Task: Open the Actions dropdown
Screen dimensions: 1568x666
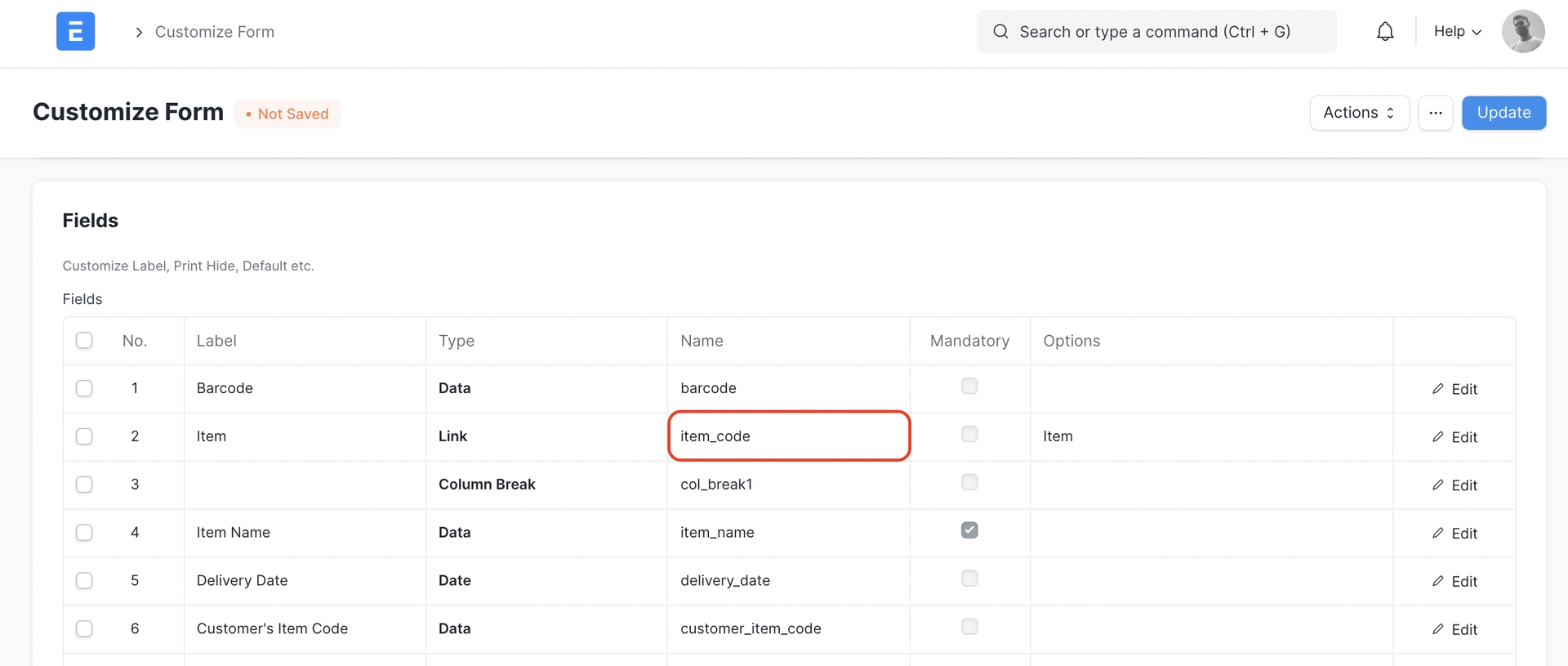Action: pos(1359,113)
